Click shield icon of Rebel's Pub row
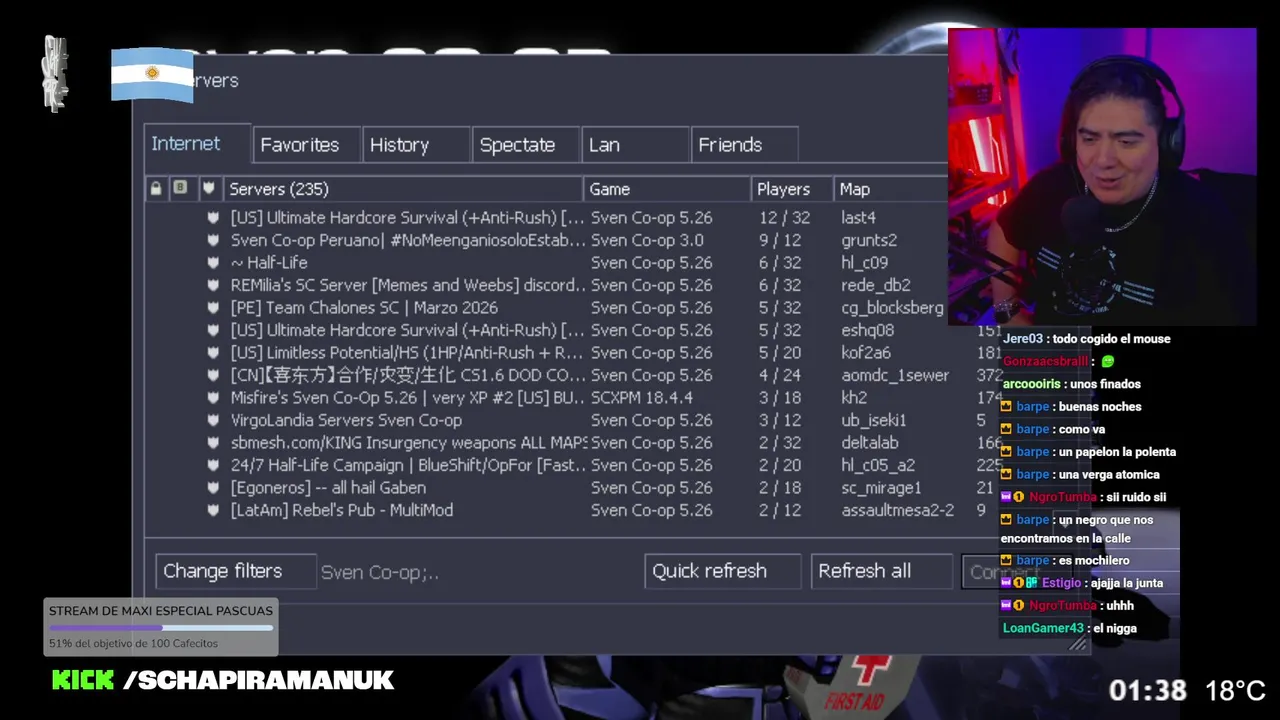Screen dimensions: 1280x720 click(x=212, y=510)
